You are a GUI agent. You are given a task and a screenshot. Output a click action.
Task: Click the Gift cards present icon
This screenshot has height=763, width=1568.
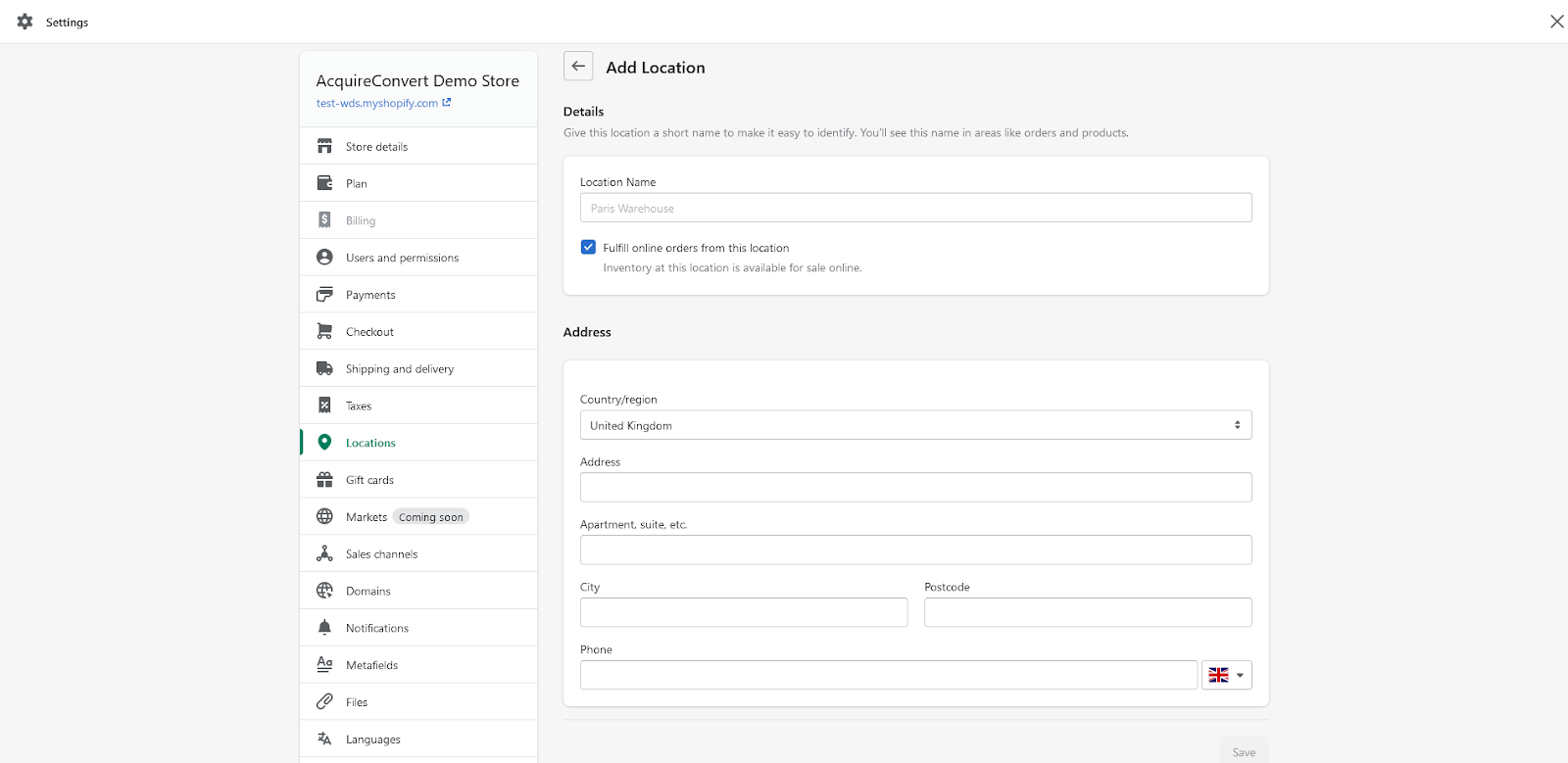[324, 480]
